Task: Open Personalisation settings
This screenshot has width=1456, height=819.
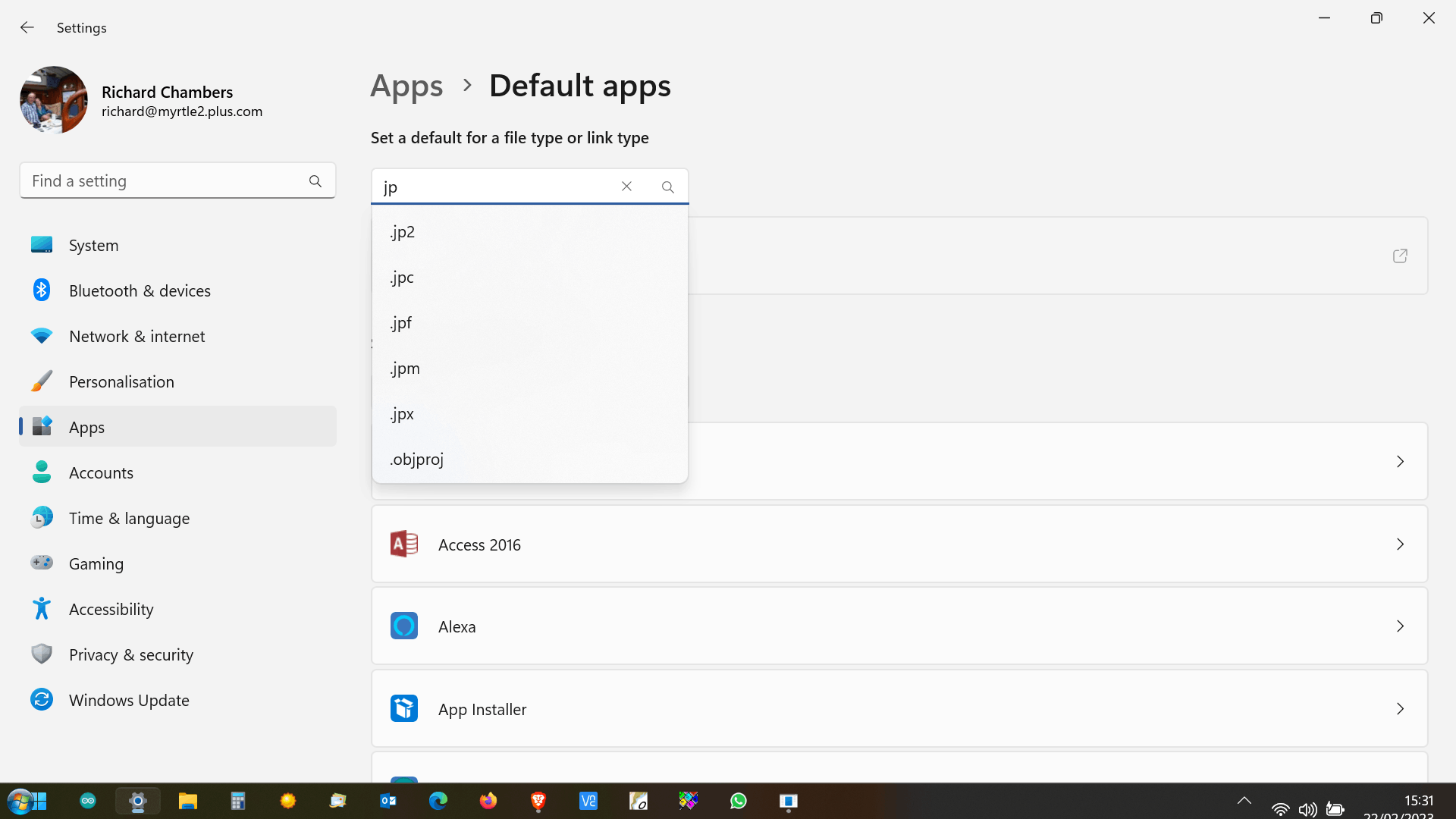Action: pyautogui.click(x=177, y=381)
